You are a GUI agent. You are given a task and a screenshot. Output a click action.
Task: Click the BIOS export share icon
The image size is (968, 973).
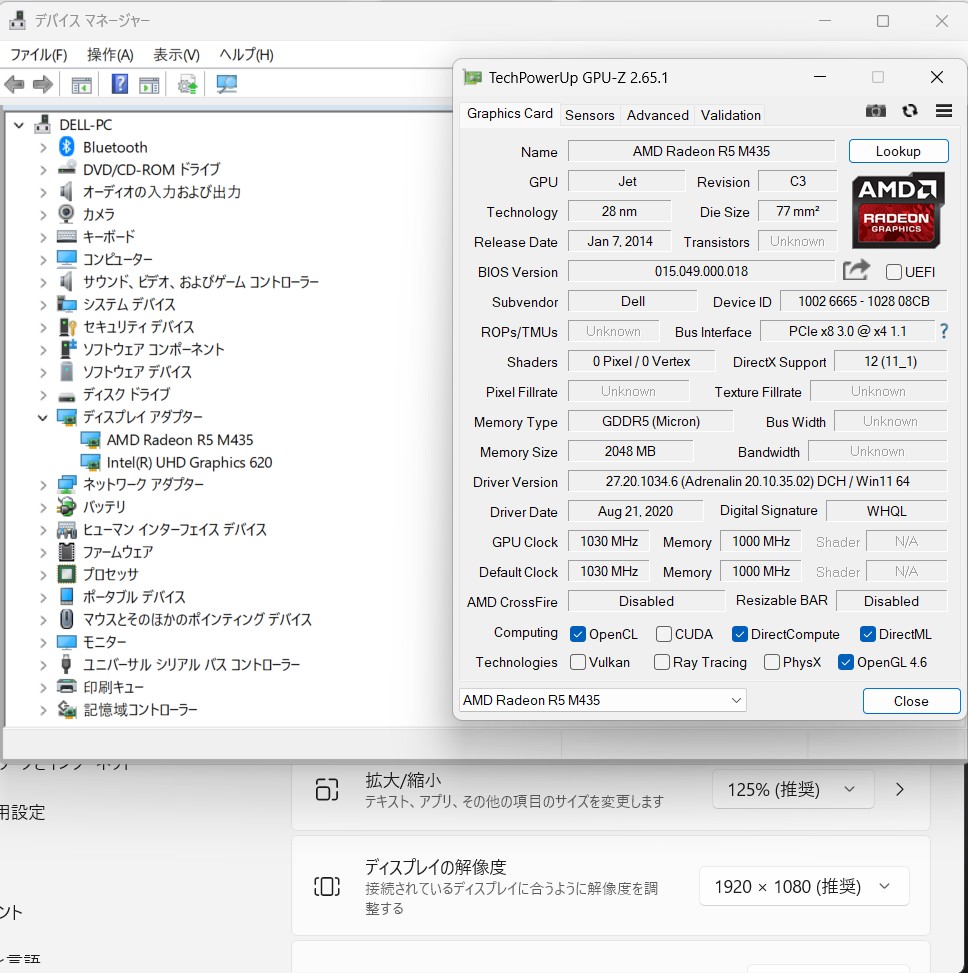pos(856,271)
